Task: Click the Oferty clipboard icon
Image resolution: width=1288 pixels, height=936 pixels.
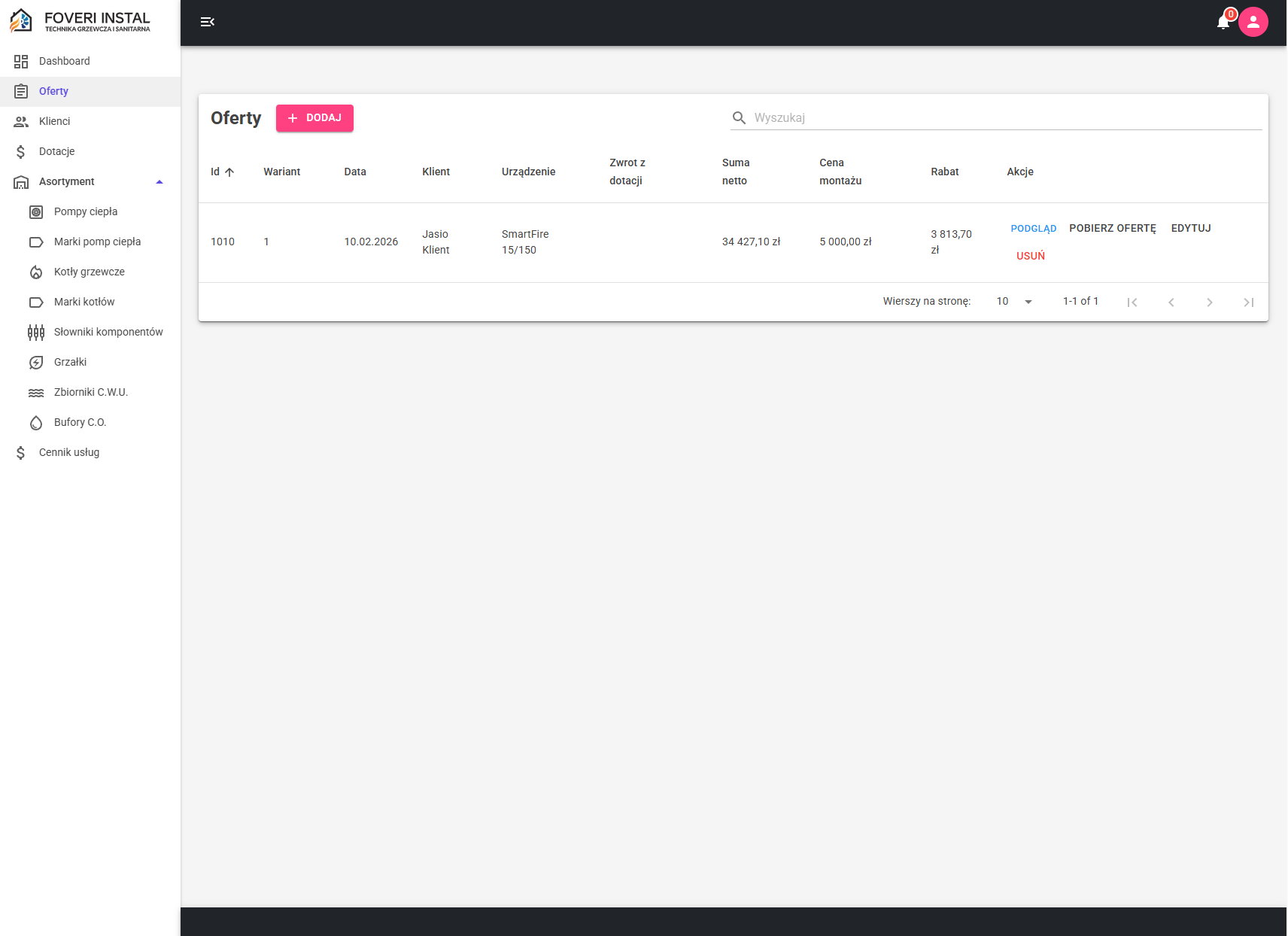Action: pos(21,91)
